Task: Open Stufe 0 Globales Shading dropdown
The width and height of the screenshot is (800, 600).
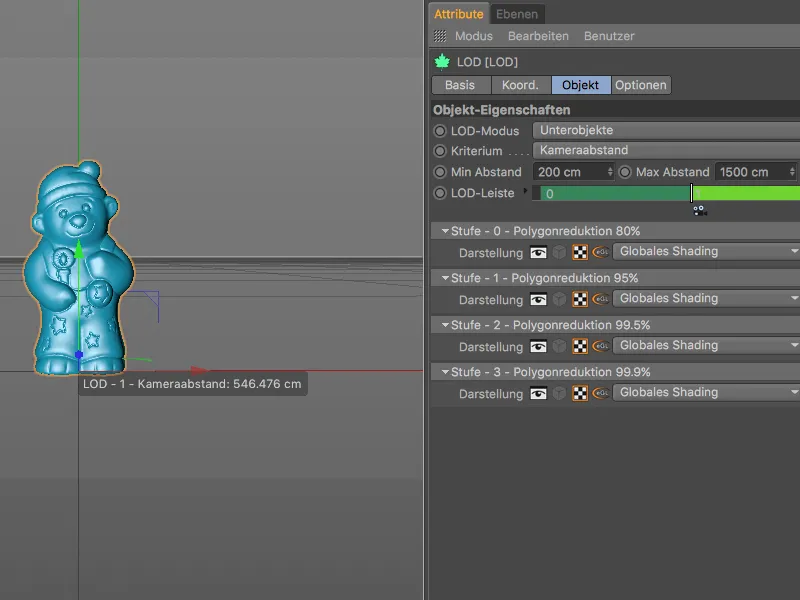Action: (x=706, y=252)
